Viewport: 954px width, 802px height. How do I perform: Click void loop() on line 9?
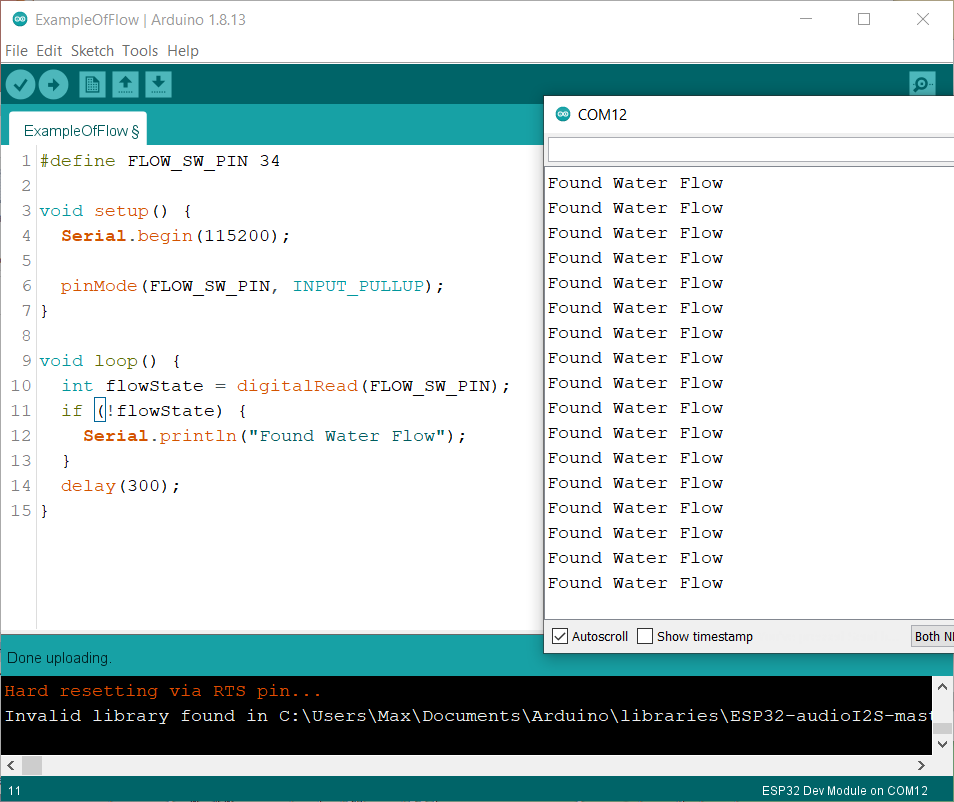click(x=110, y=361)
